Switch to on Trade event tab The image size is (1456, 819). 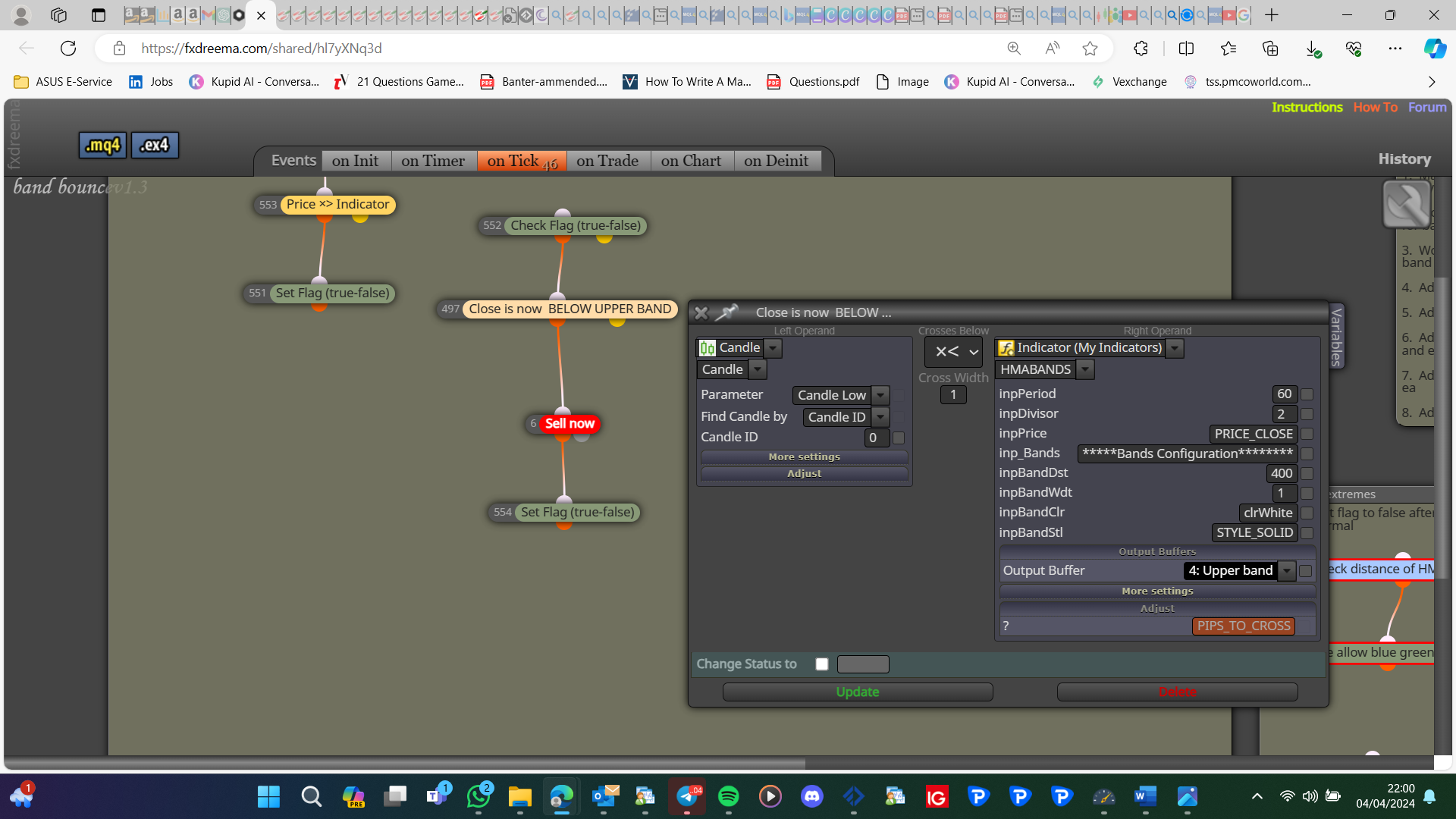click(607, 161)
